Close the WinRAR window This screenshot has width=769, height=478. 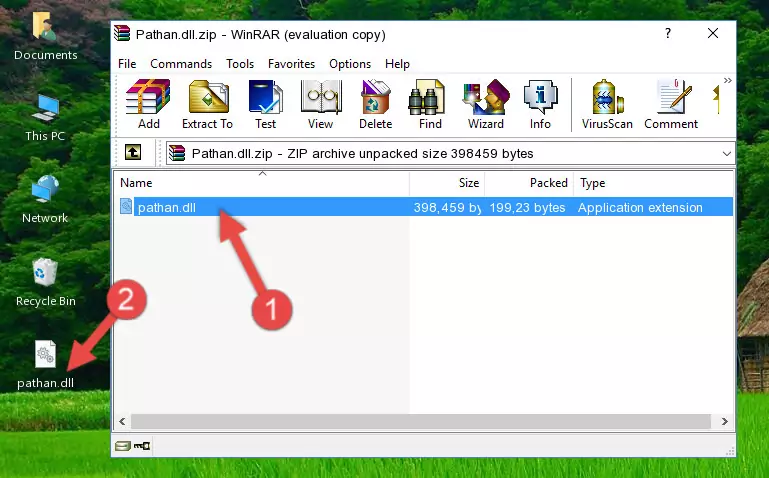click(x=713, y=33)
